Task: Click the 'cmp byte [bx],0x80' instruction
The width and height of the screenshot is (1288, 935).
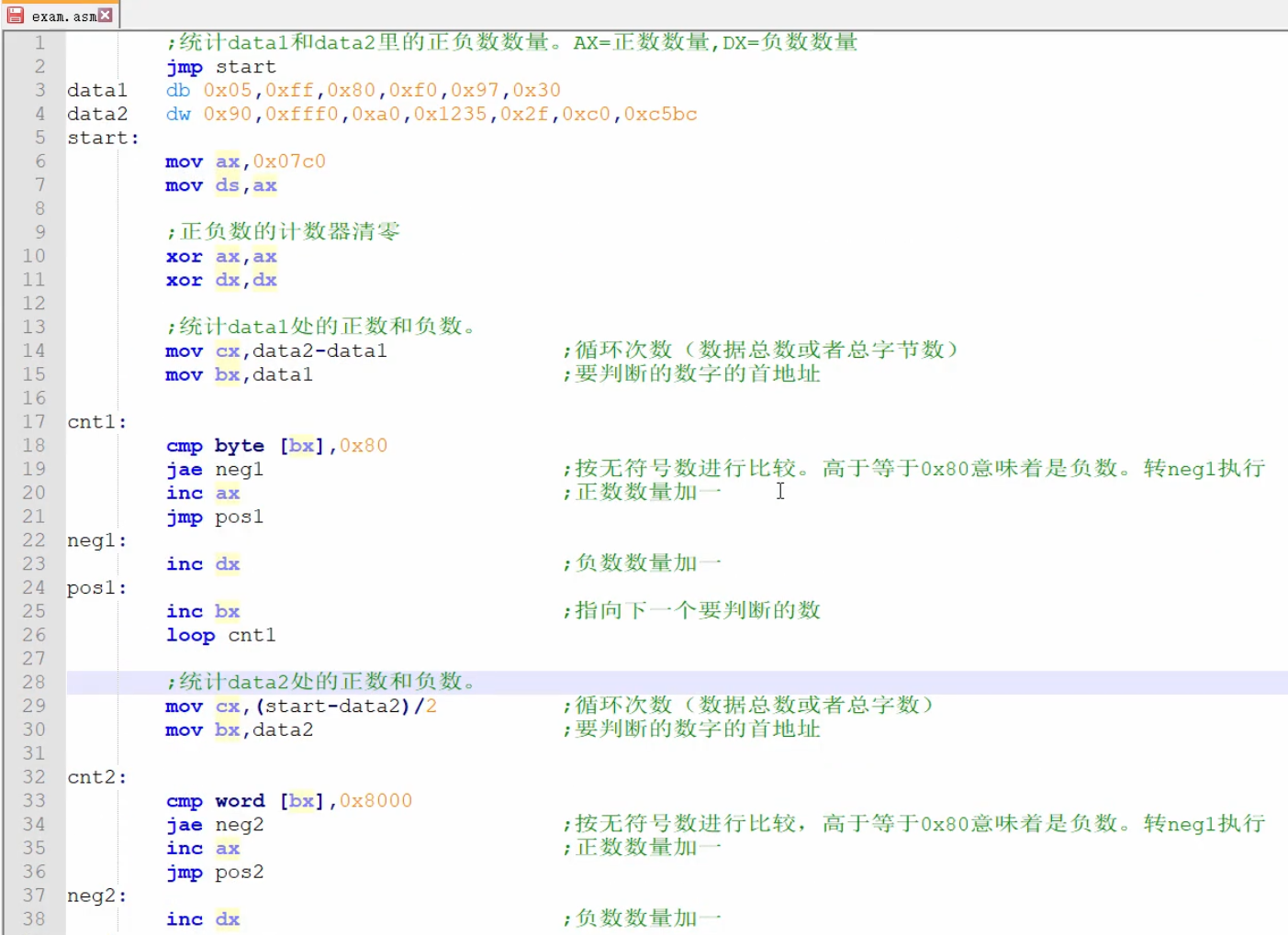Action: (277, 446)
